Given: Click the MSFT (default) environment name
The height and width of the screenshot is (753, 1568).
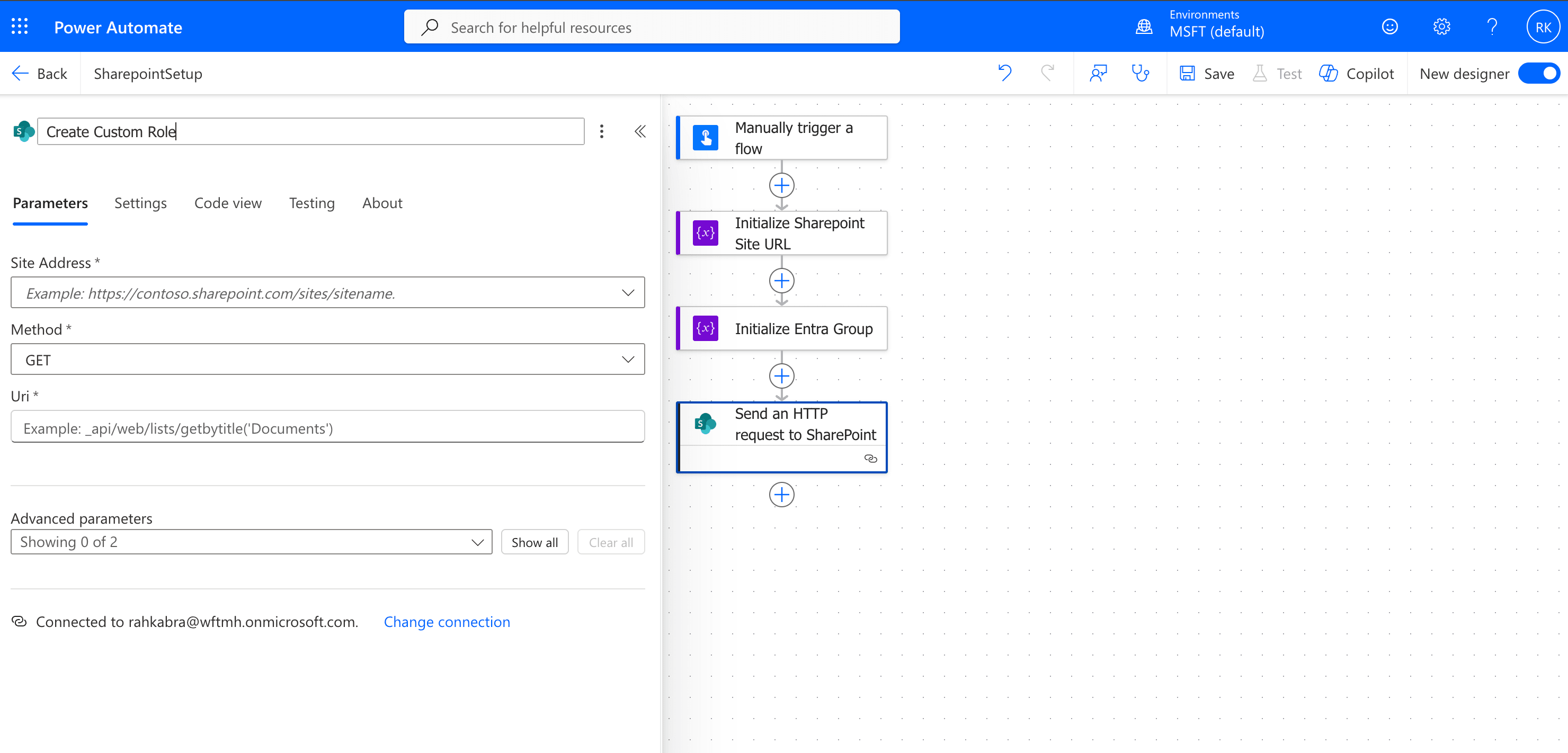Looking at the screenshot, I should click(1217, 32).
